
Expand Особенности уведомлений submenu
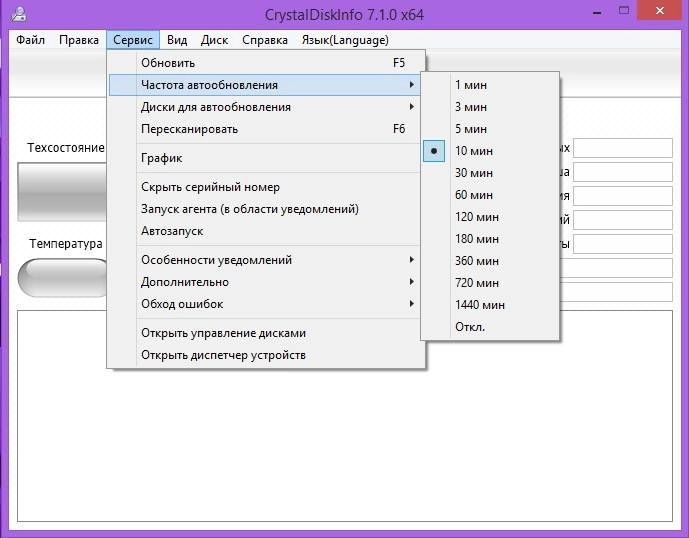point(265,260)
